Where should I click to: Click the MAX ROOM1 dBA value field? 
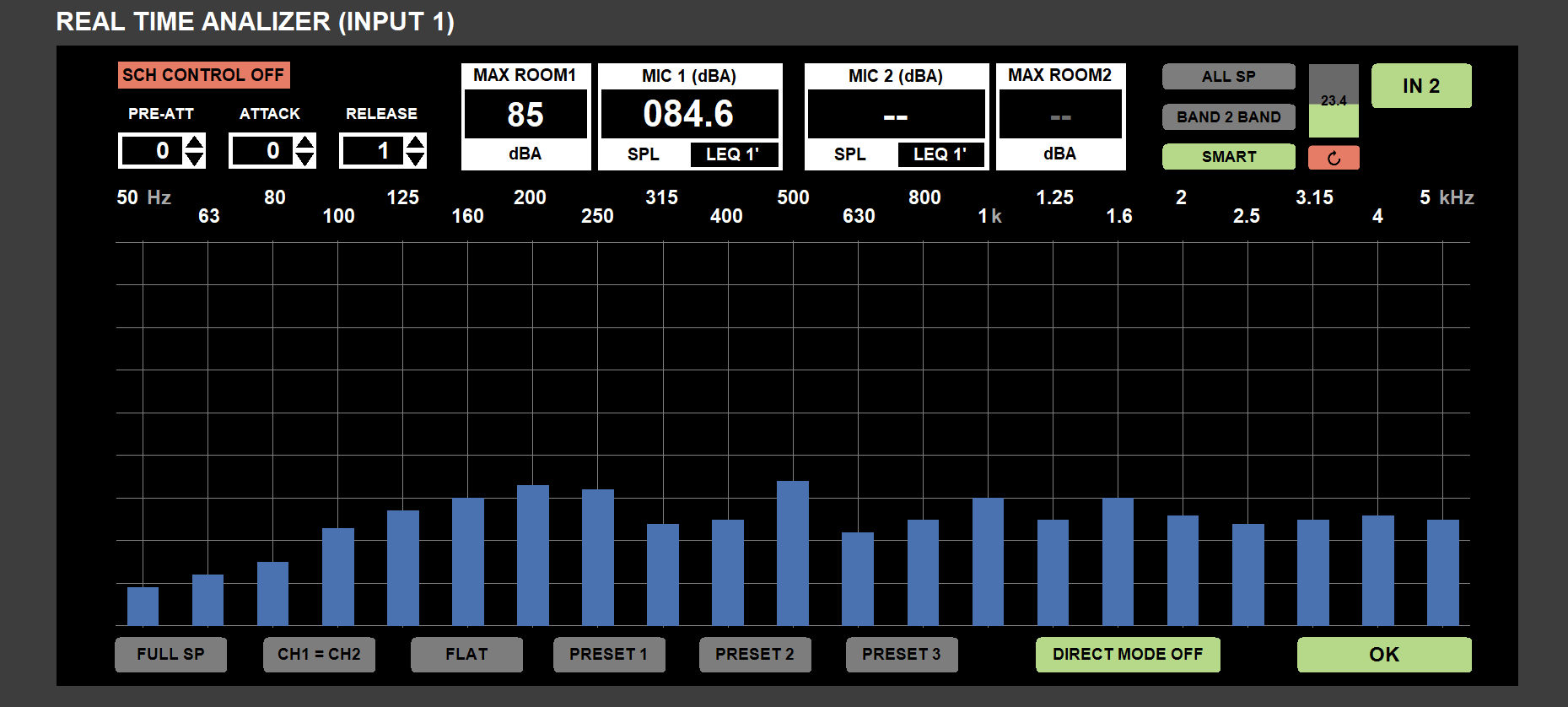pyautogui.click(x=525, y=115)
